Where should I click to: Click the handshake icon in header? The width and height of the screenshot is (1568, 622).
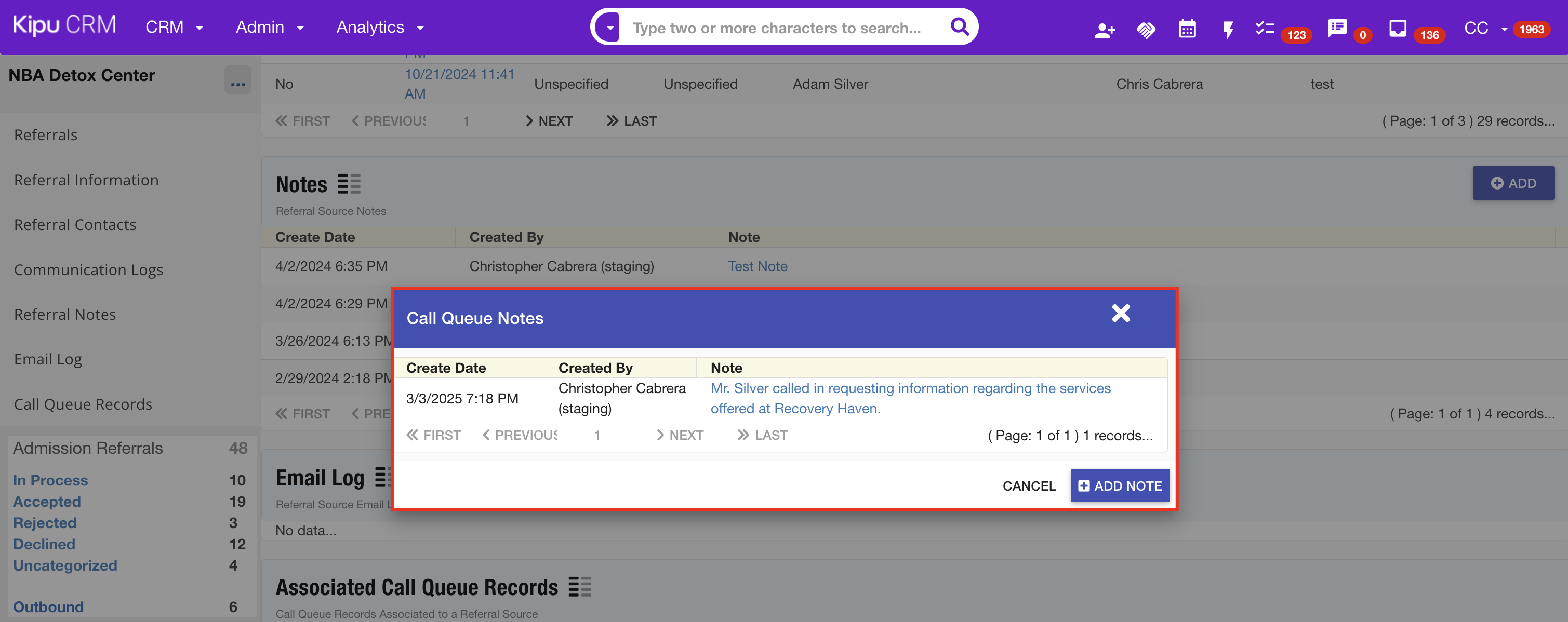[x=1146, y=30]
